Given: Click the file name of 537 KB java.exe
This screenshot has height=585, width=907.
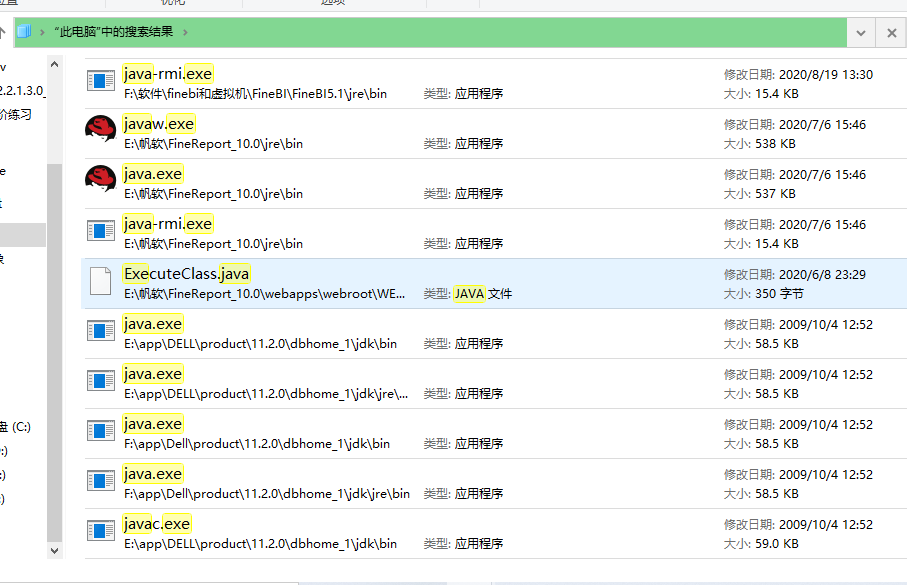Looking at the screenshot, I should pos(153,174).
